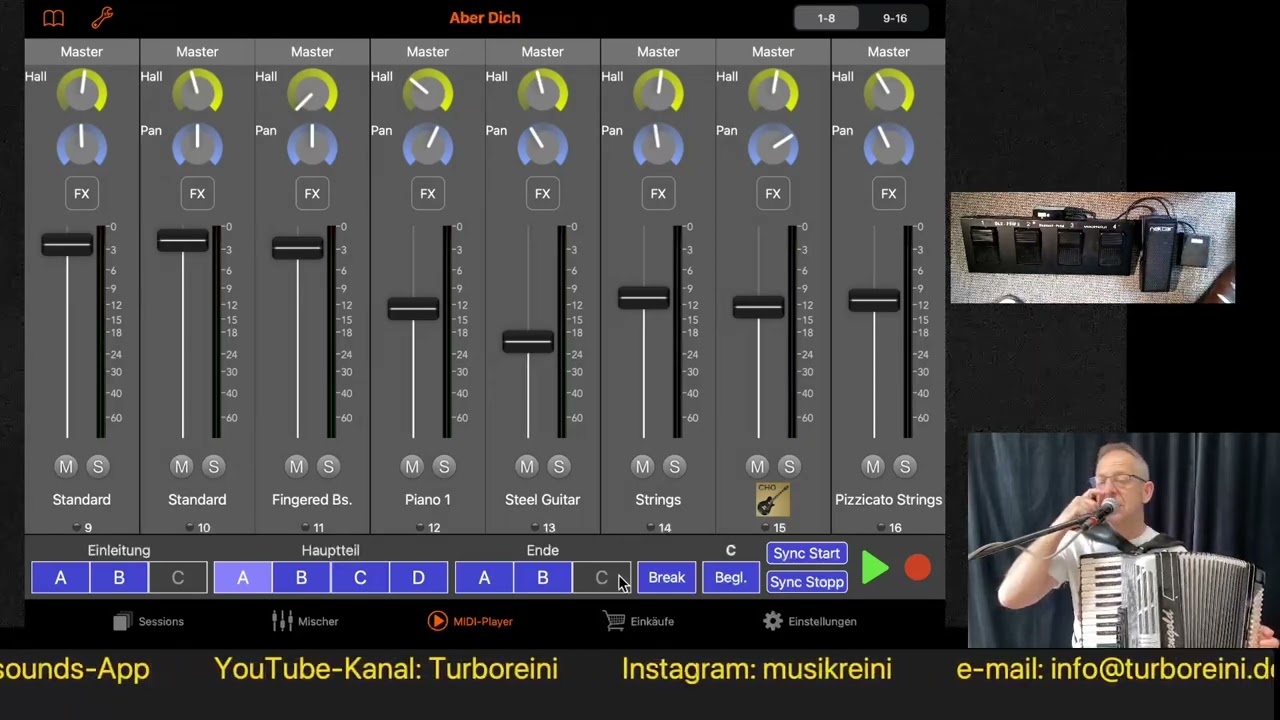Open the wrench tools icon
Screen dimensions: 1280x720
click(x=102, y=17)
